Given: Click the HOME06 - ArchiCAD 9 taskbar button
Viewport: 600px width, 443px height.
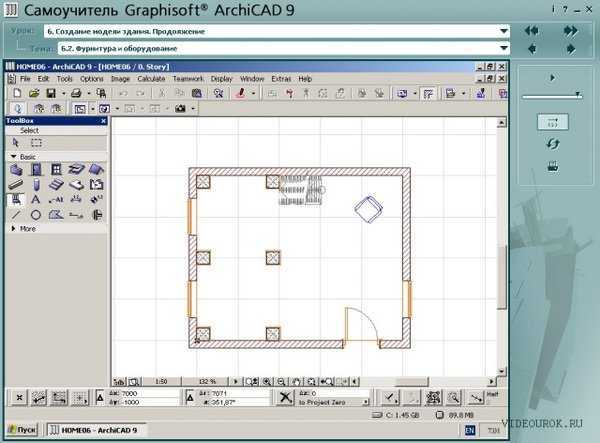Looking at the screenshot, I should click(96, 430).
